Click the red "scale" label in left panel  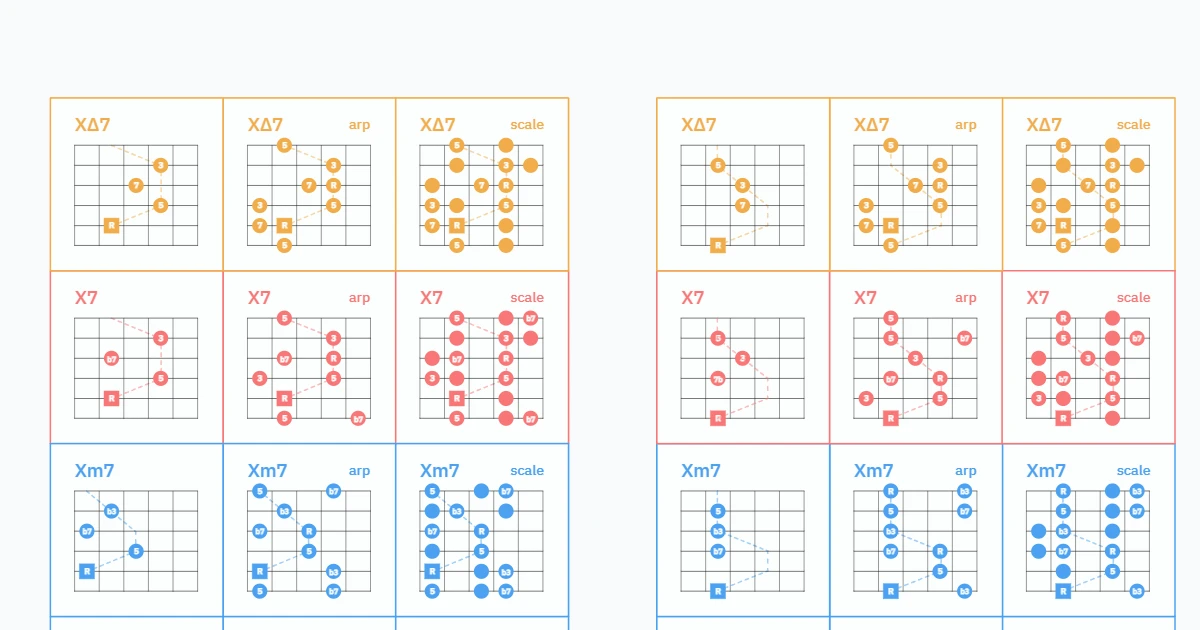point(527,298)
